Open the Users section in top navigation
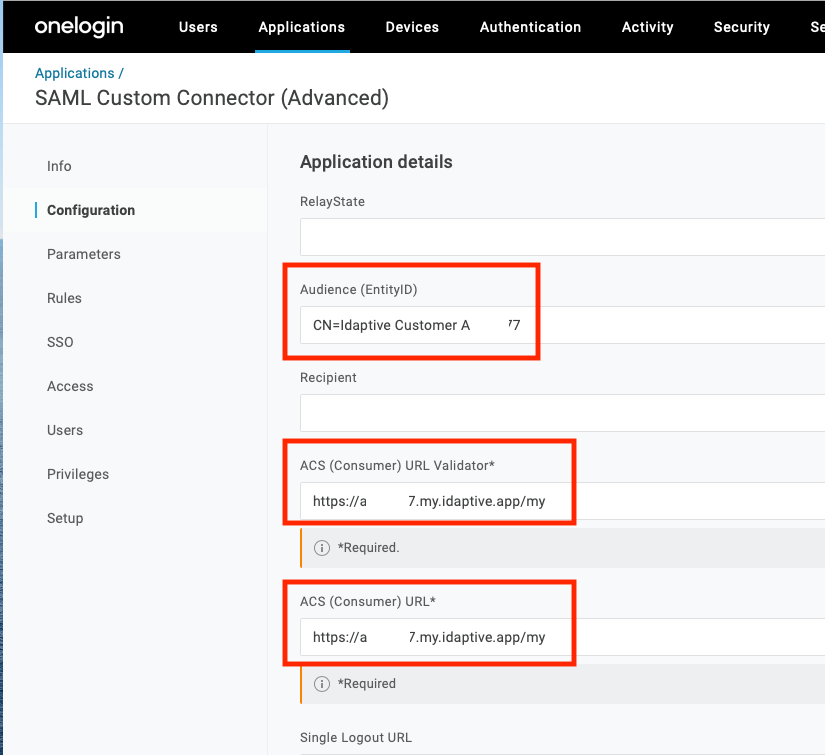This screenshot has height=755, width=825. pyautogui.click(x=197, y=27)
